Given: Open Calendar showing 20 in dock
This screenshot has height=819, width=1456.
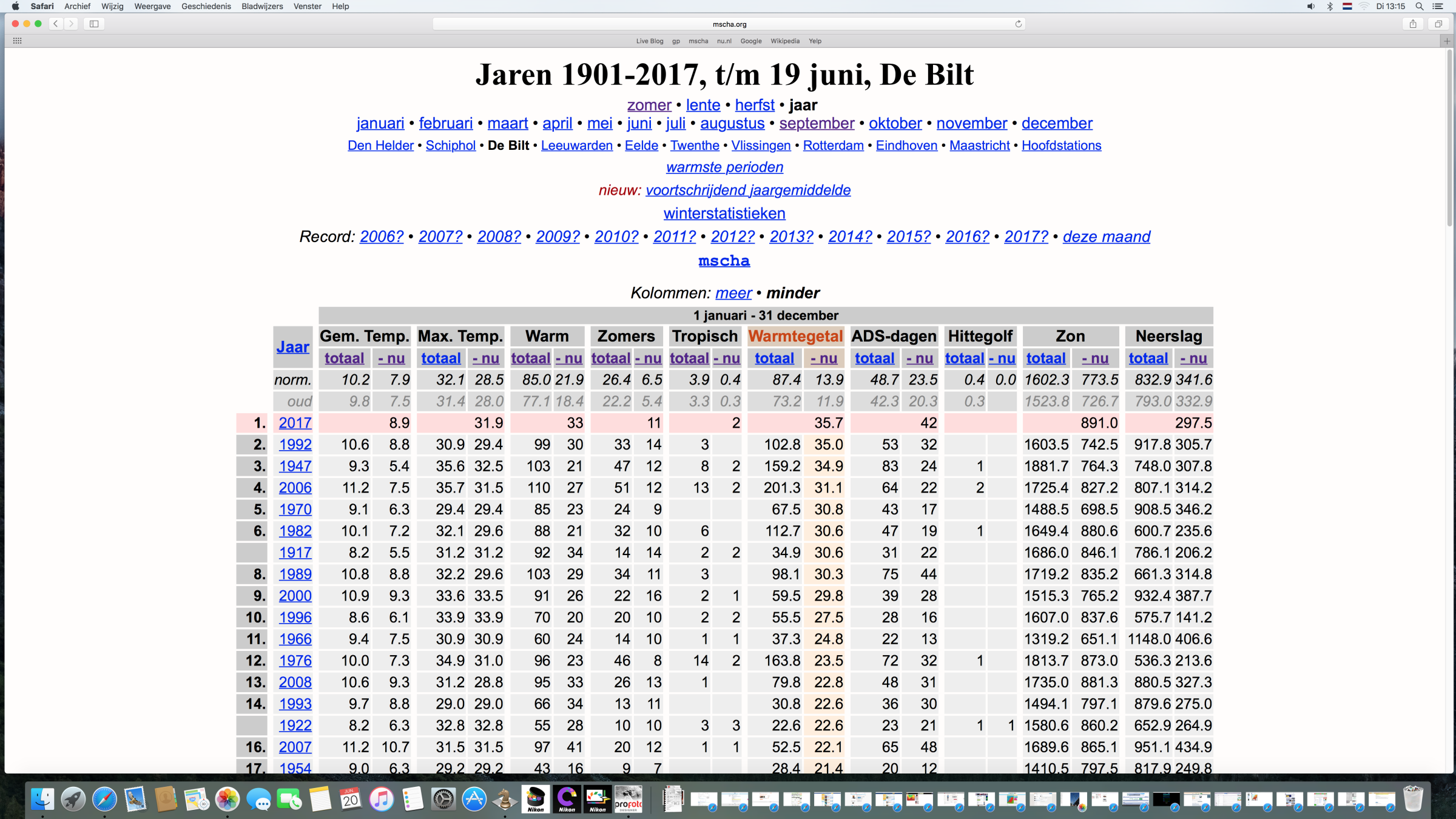Looking at the screenshot, I should 351,799.
